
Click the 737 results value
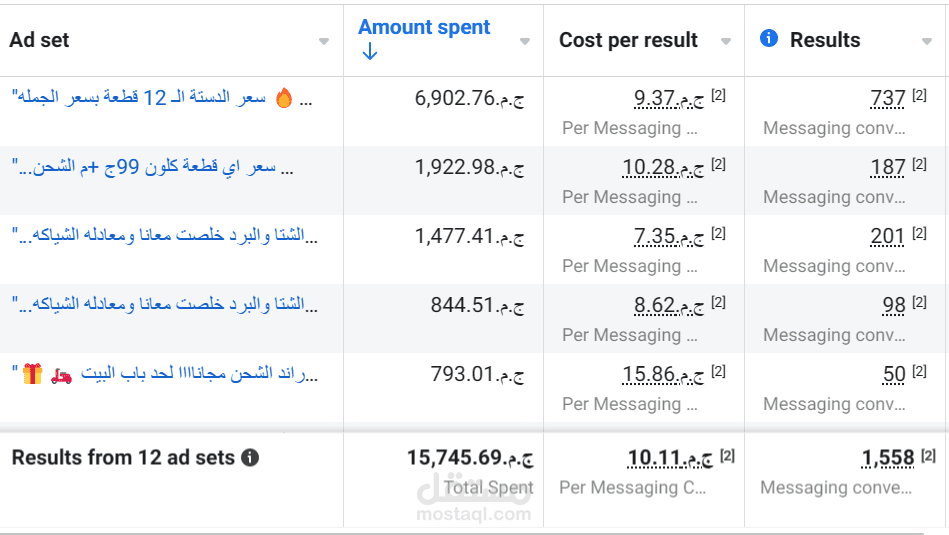888,98
